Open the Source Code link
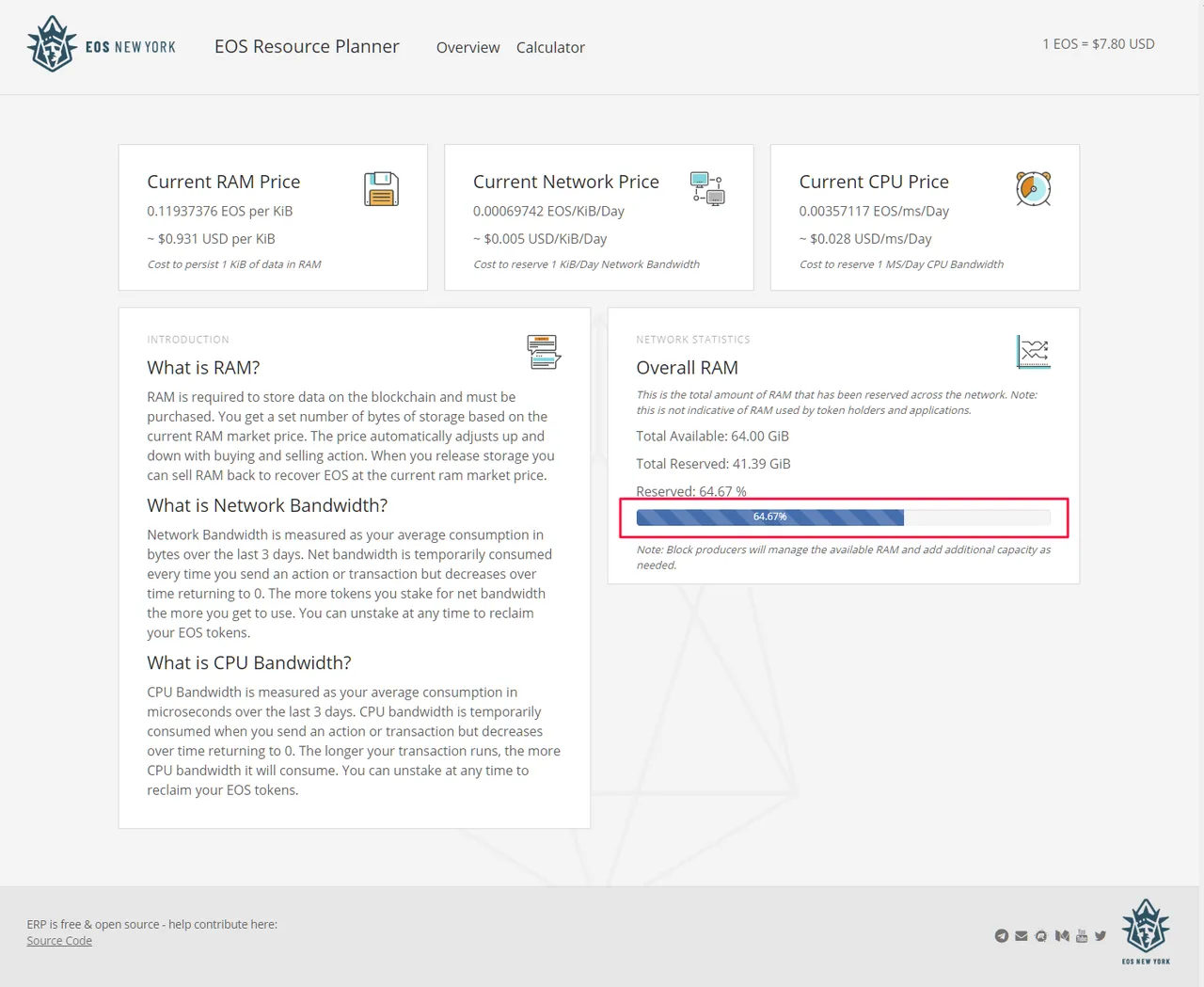This screenshot has height=987, width=1204. click(59, 941)
